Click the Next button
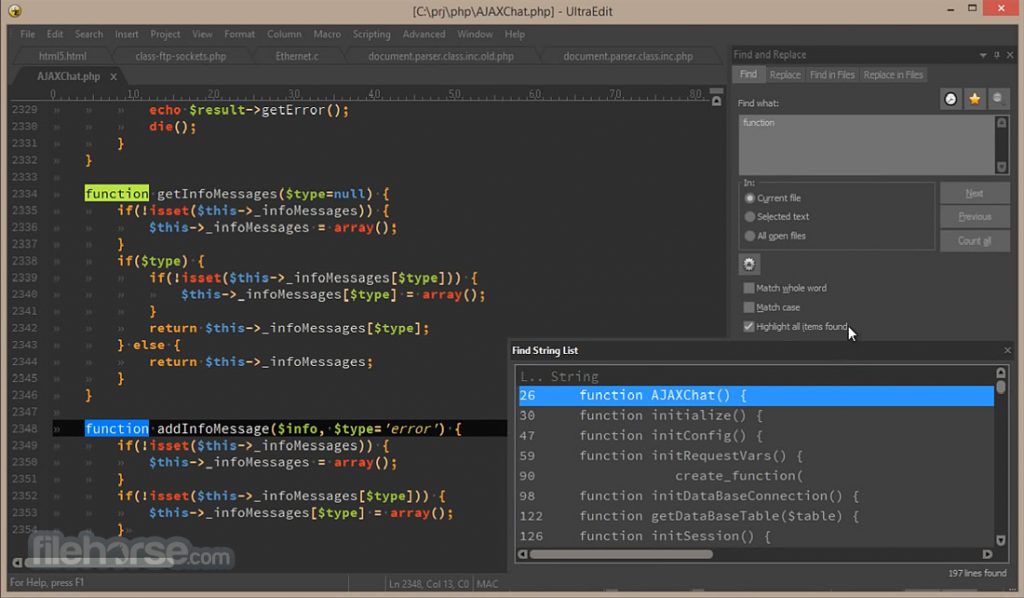 pyautogui.click(x=974, y=193)
